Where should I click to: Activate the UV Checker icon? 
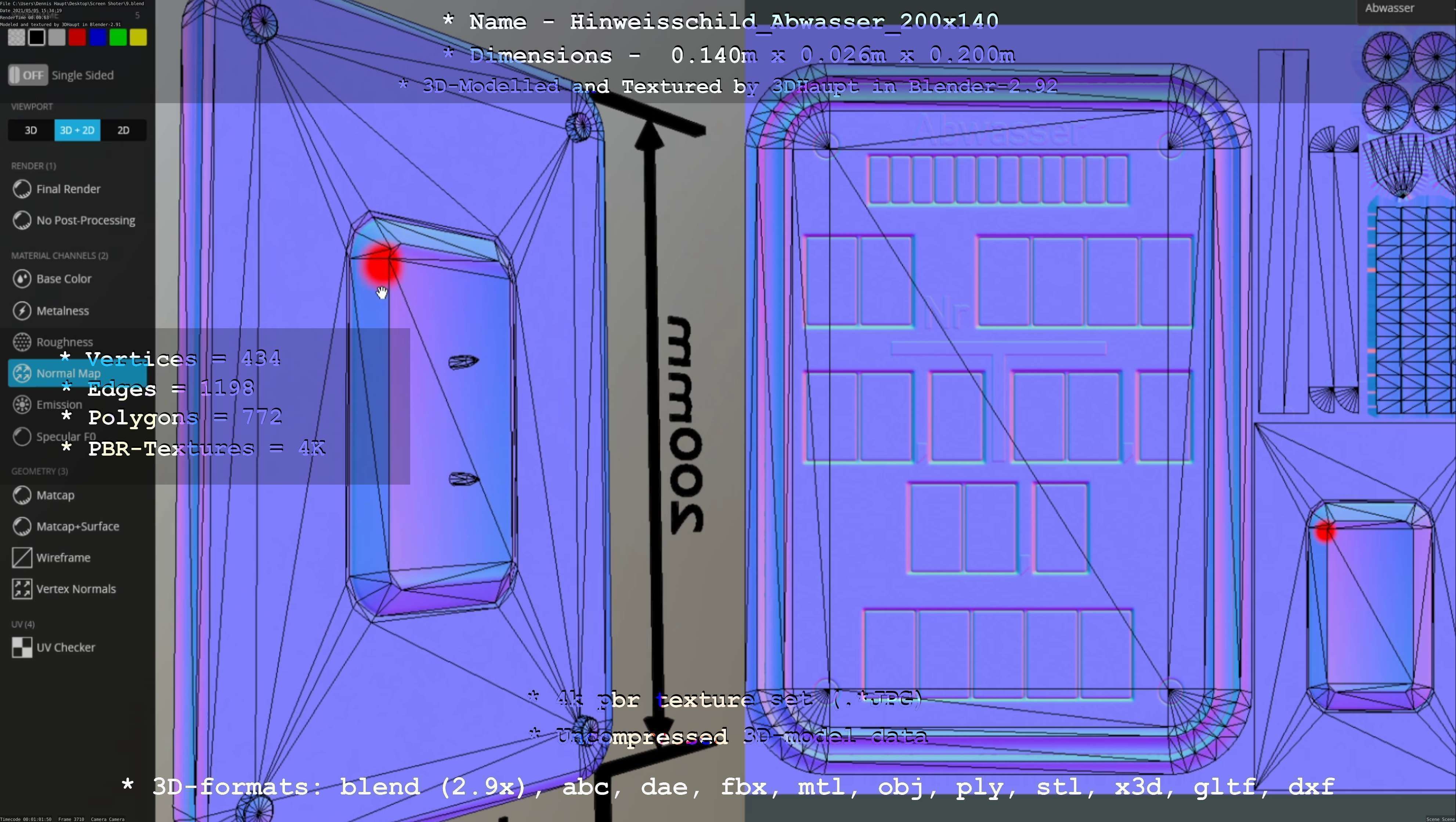[x=22, y=648]
